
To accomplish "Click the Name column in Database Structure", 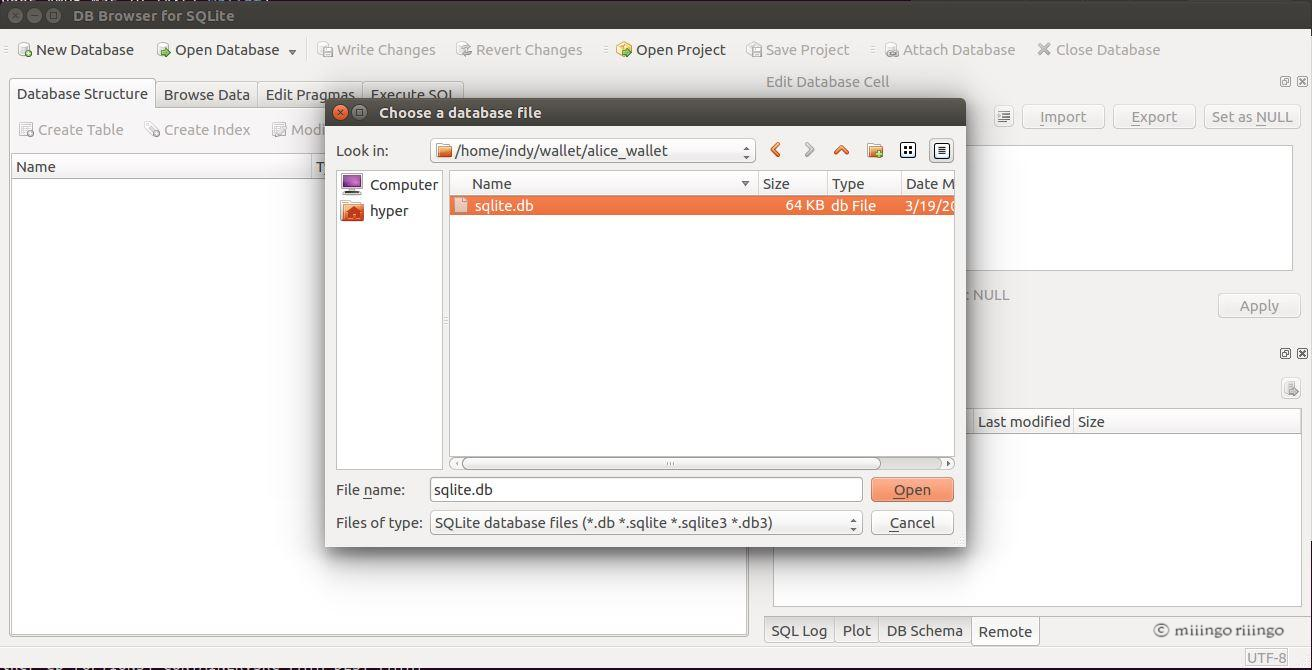I will pos(163,167).
